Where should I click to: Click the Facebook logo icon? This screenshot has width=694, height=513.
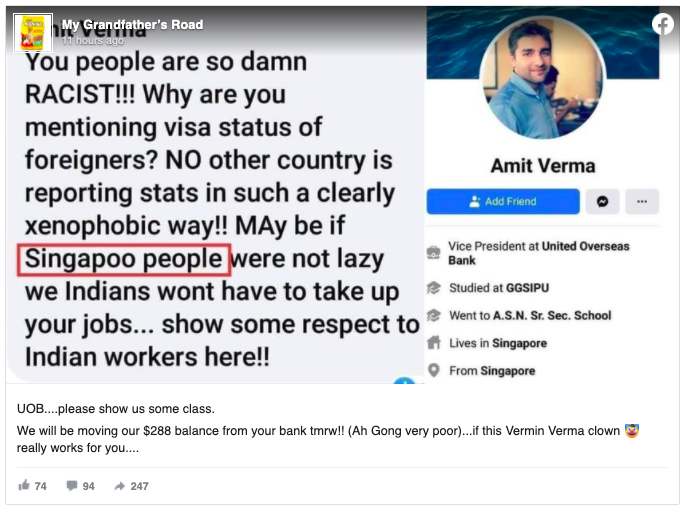click(663, 24)
